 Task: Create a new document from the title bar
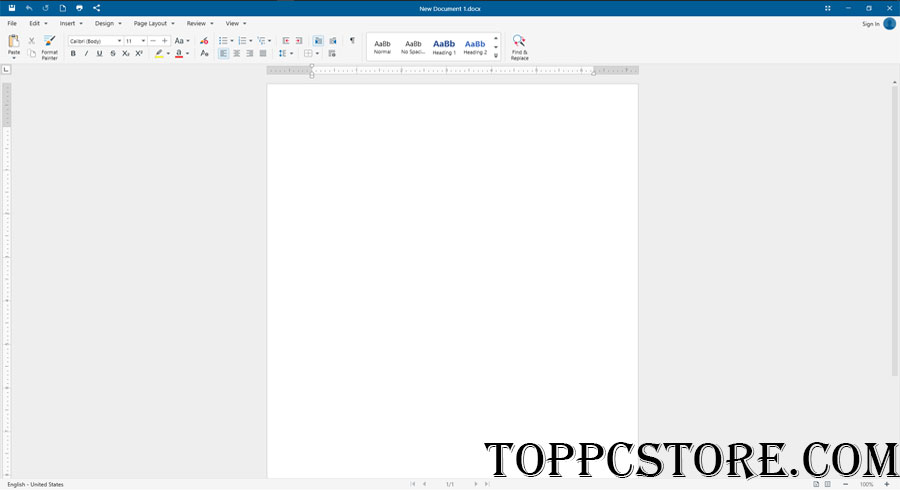tap(63, 8)
